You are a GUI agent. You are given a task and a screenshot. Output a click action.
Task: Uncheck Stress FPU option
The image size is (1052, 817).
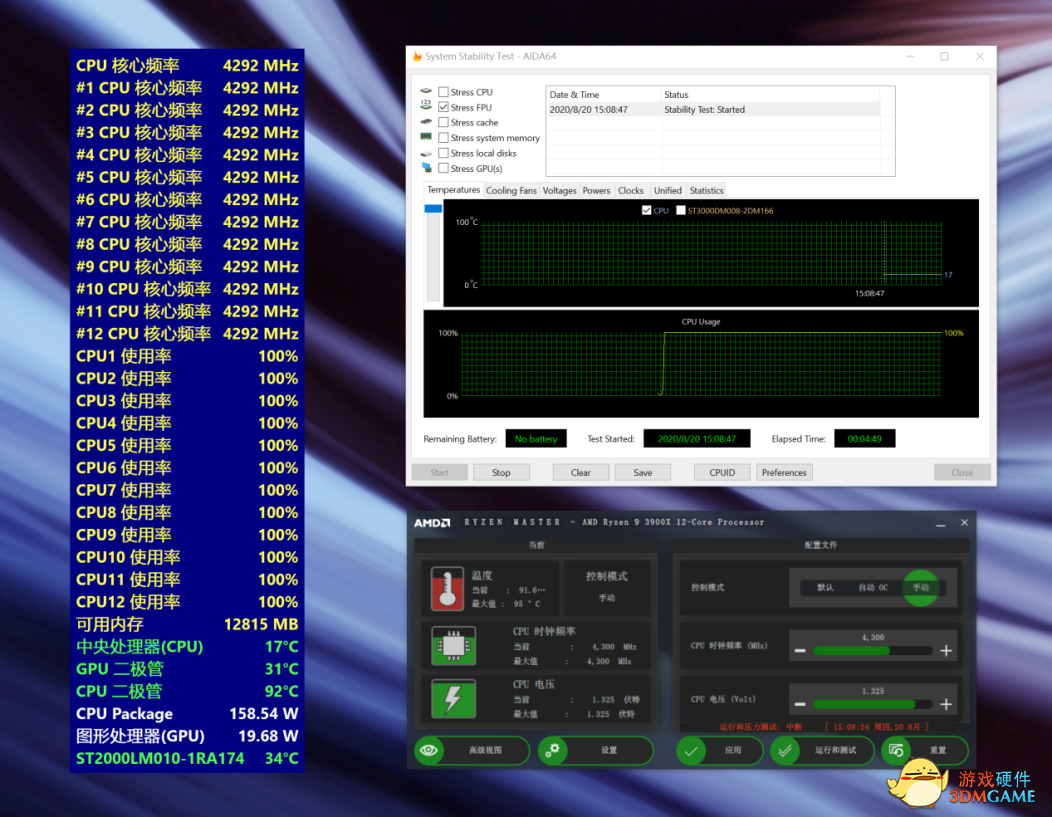tap(443, 107)
